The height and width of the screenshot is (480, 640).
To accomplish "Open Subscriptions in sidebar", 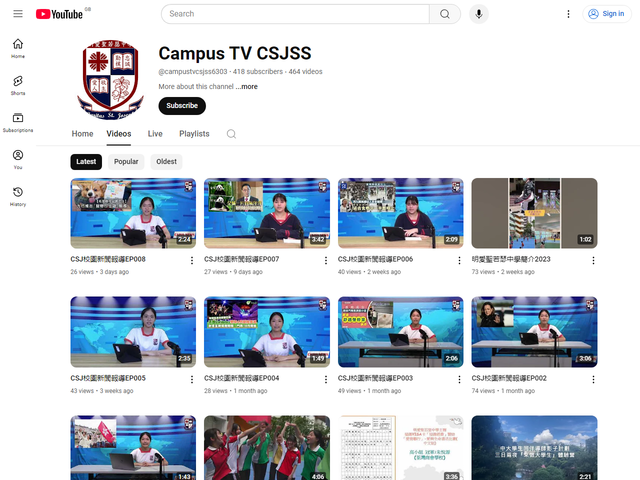I will pos(18,122).
